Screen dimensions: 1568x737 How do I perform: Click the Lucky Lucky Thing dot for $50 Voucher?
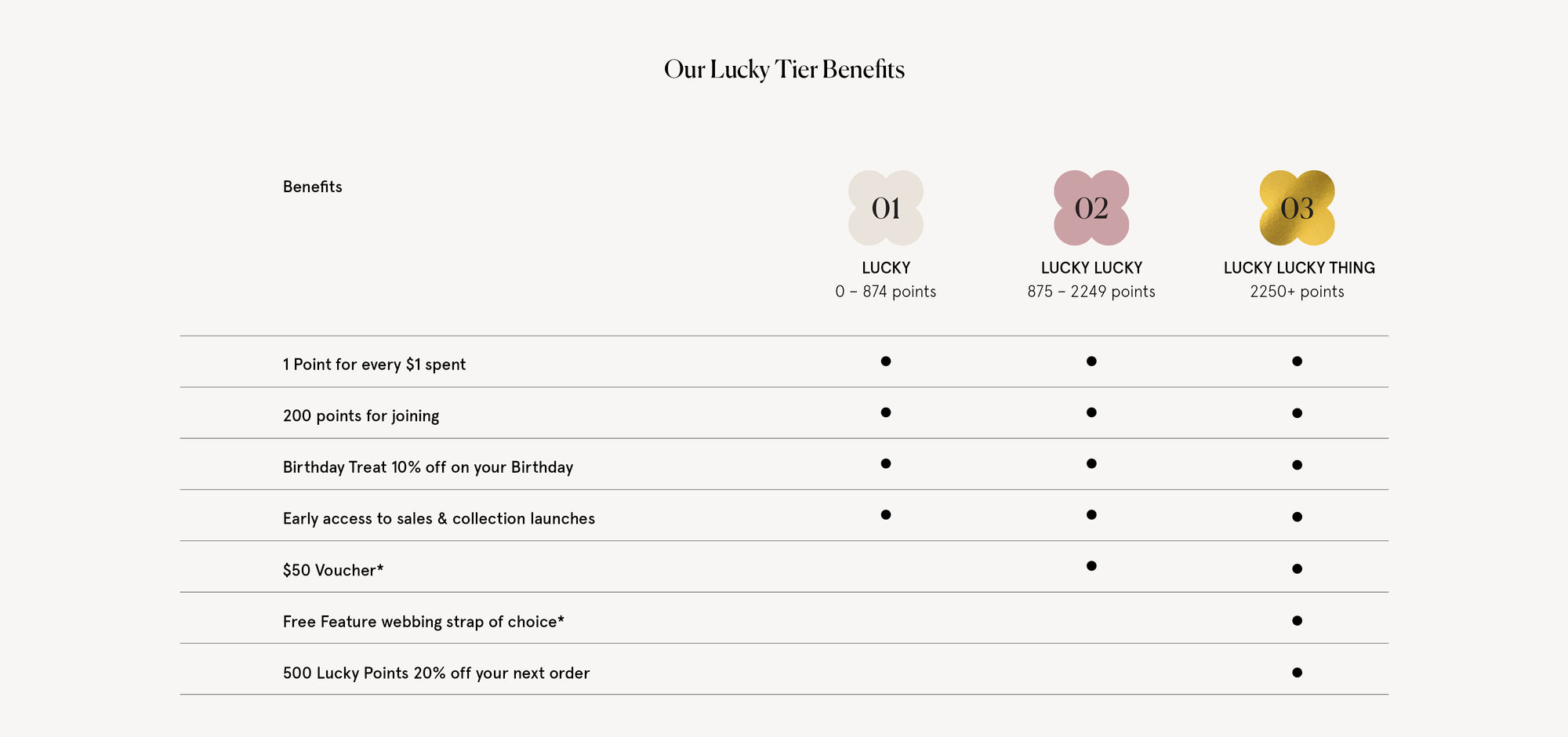point(1297,568)
